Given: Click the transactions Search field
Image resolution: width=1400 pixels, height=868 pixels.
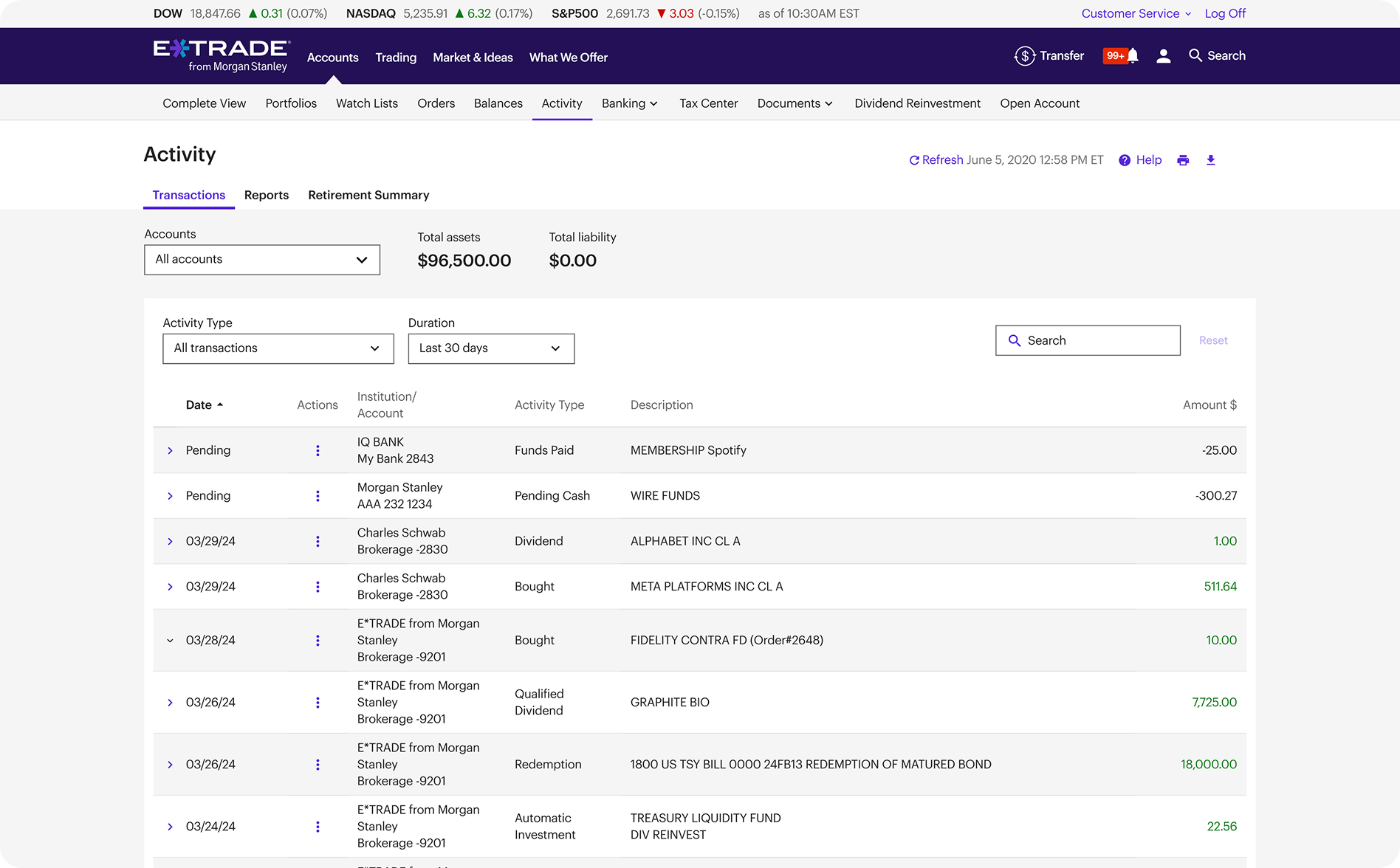Looking at the screenshot, I should pyautogui.click(x=1088, y=340).
